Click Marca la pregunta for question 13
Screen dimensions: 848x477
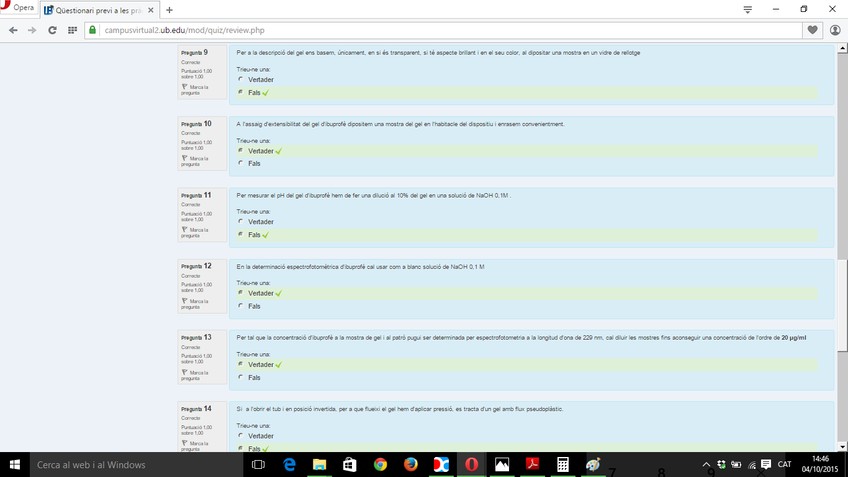198,374
